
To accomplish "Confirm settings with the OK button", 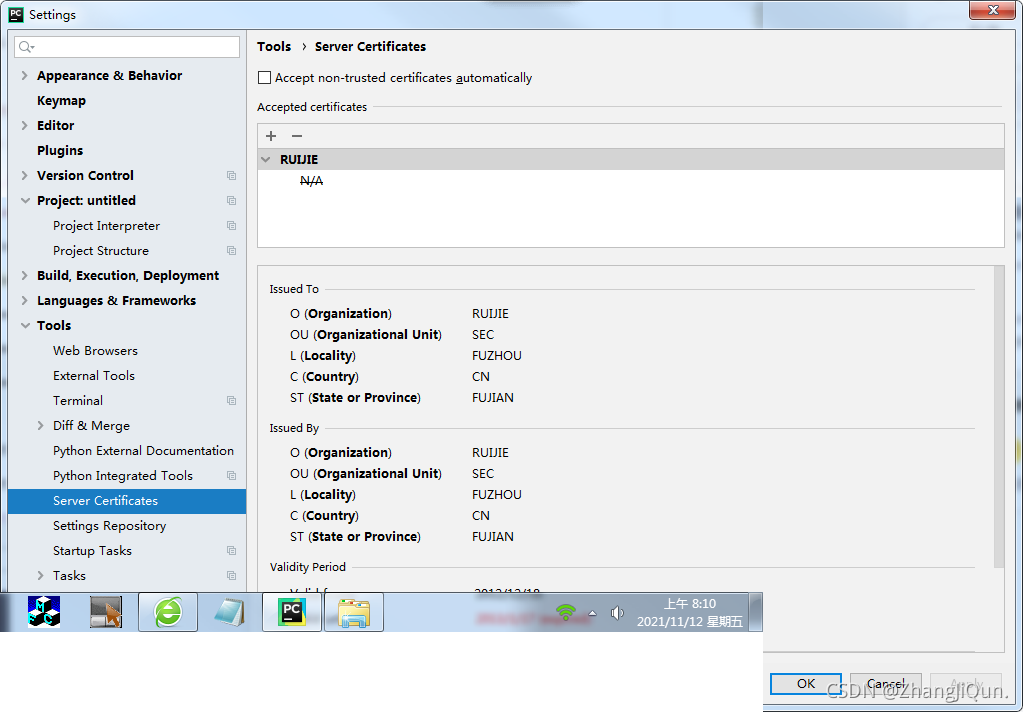I will coord(805,683).
